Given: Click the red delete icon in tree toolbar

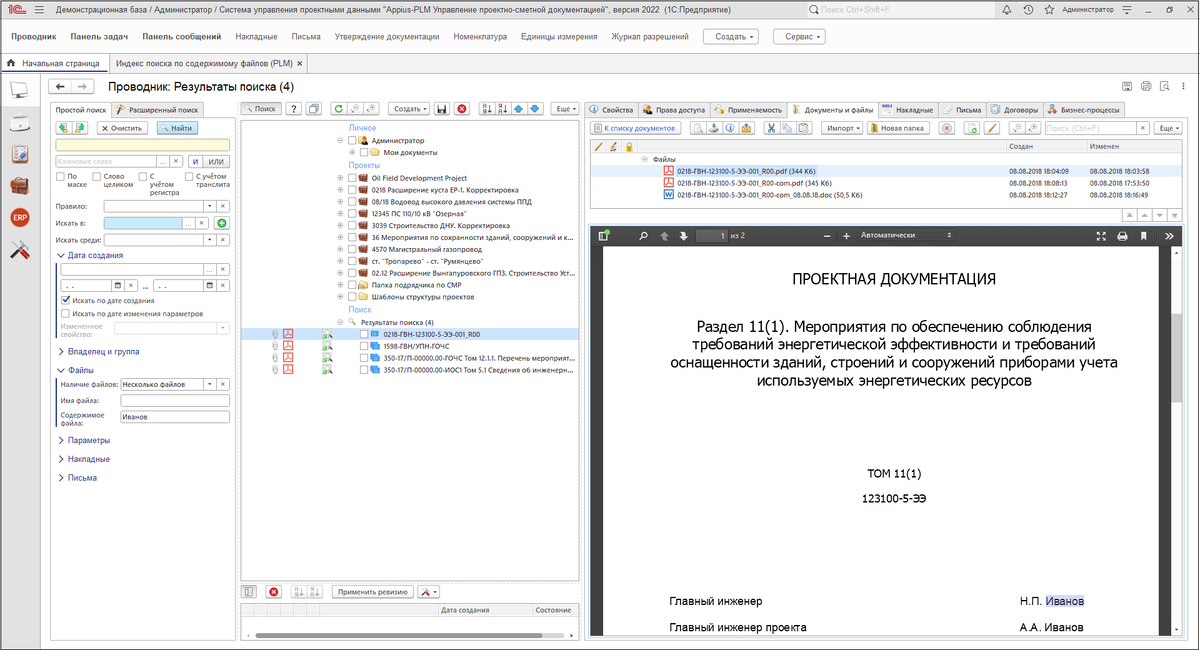Looking at the screenshot, I should point(461,108).
